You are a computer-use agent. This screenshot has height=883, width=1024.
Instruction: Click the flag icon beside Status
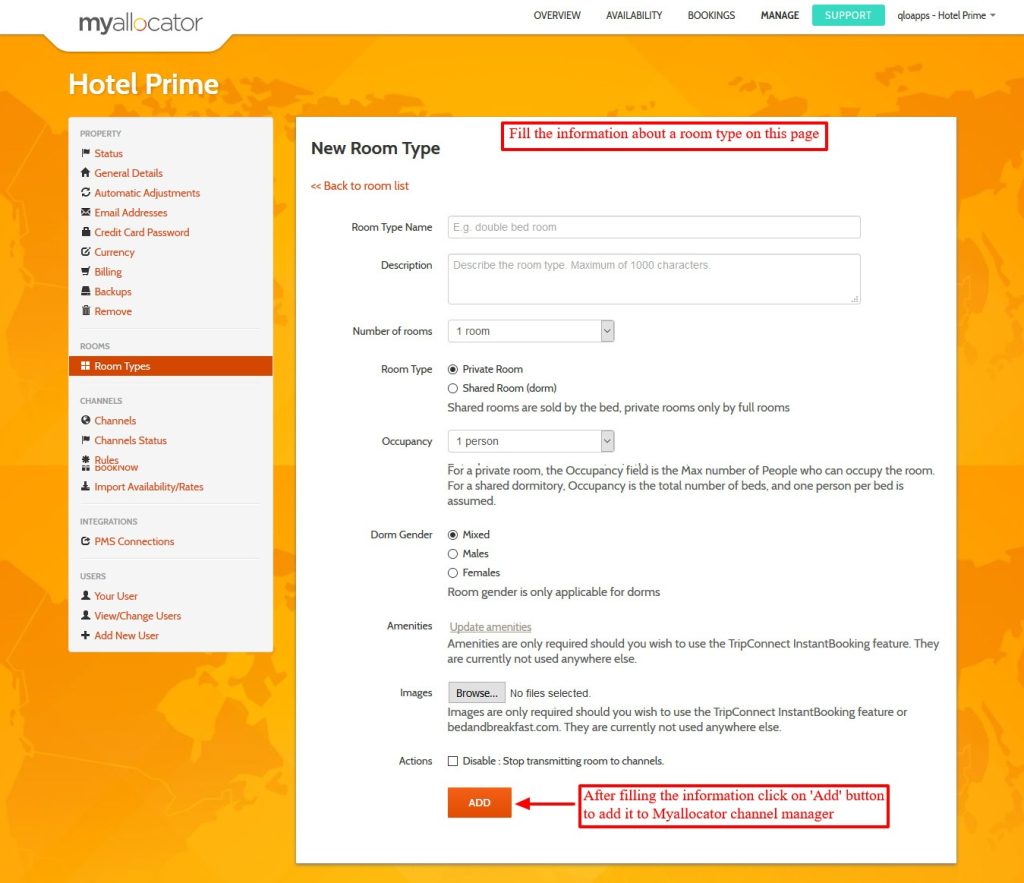86,153
